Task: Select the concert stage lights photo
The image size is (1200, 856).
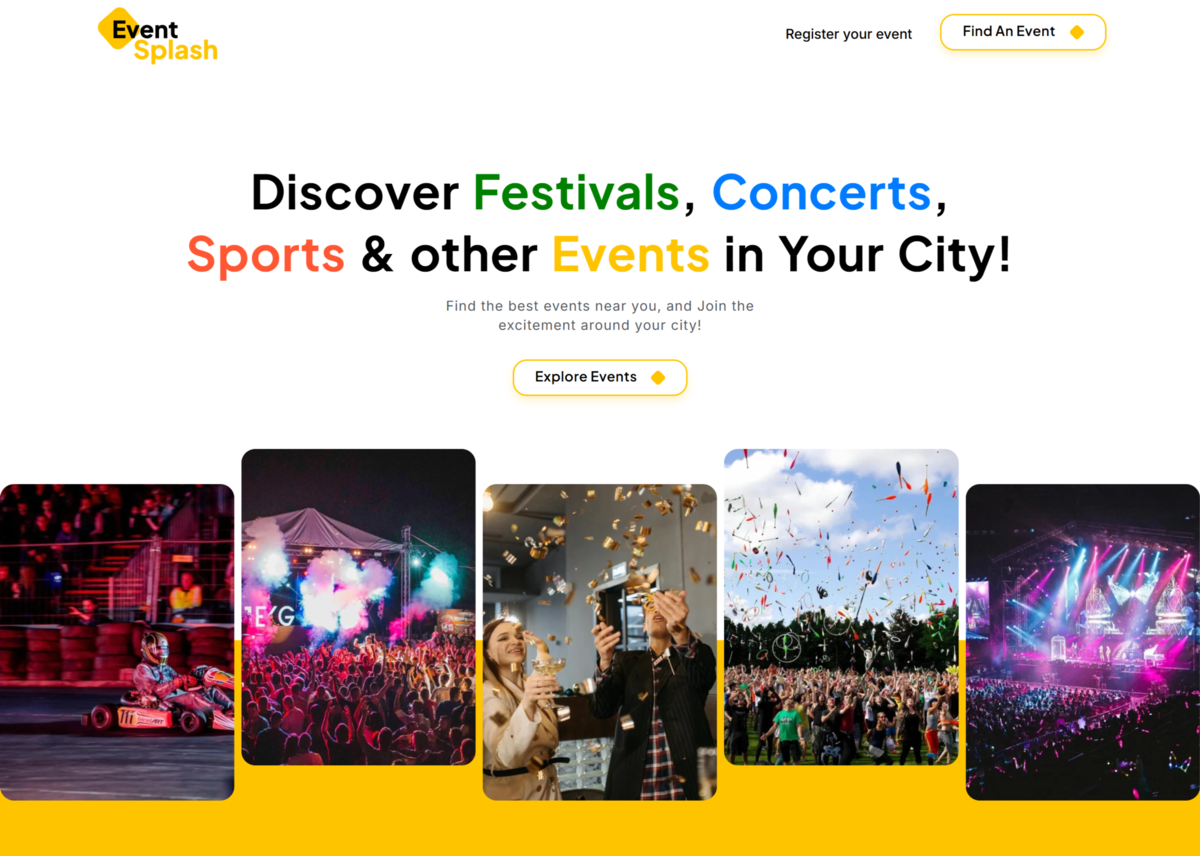Action: tap(1083, 642)
